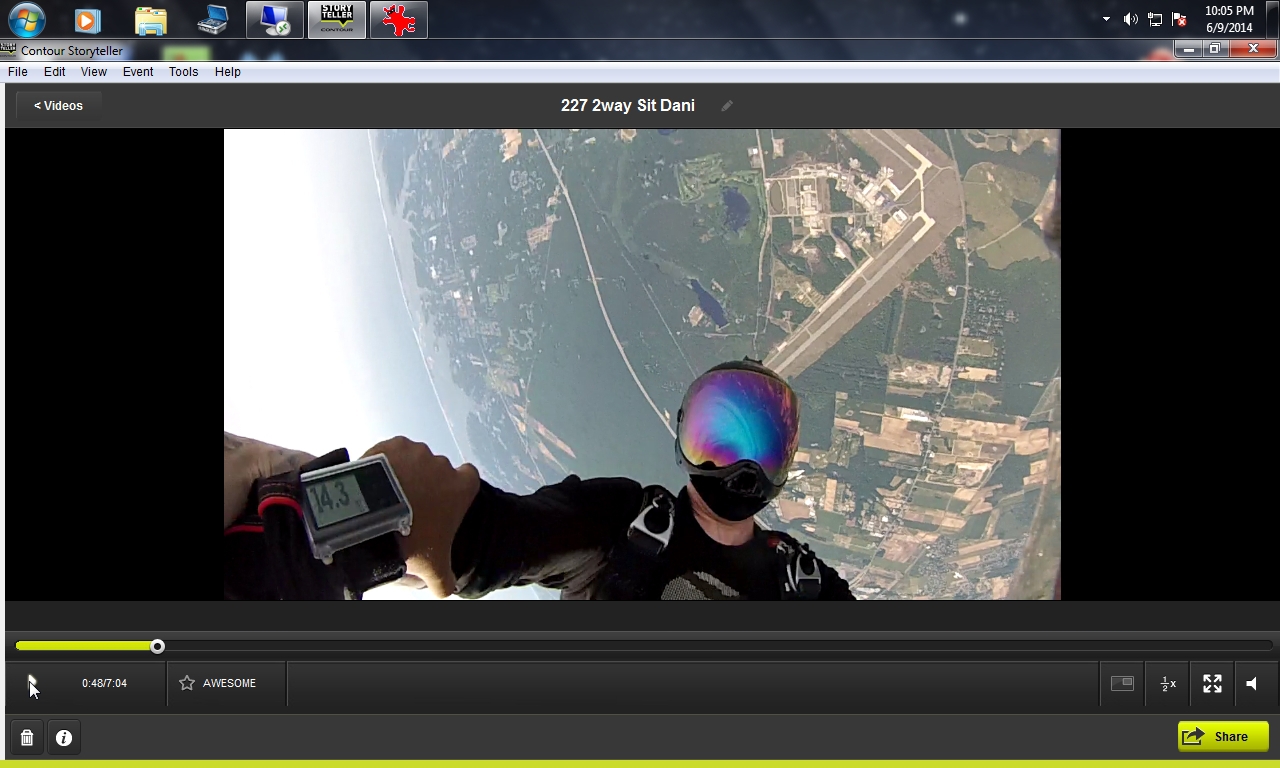The height and width of the screenshot is (768, 1280).
Task: Enter fullscreen video mode
Action: point(1212,683)
